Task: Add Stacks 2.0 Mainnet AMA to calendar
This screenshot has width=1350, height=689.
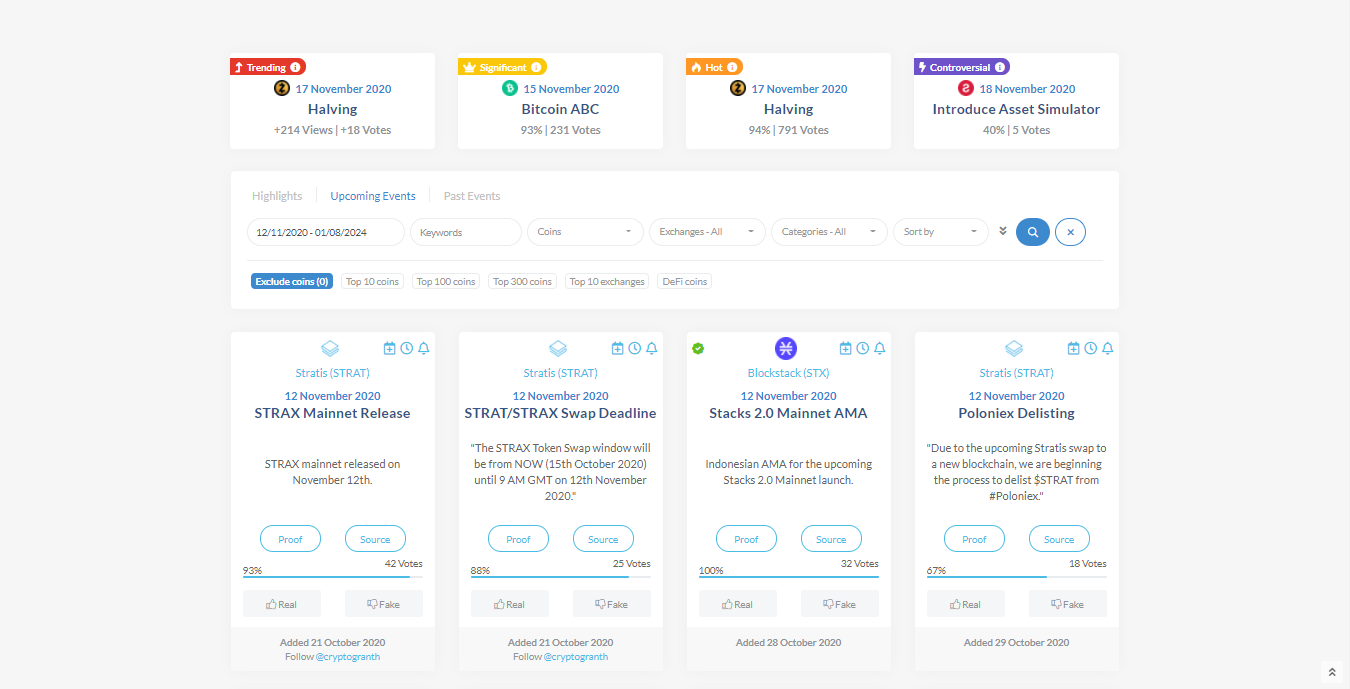Action: pyautogui.click(x=846, y=348)
